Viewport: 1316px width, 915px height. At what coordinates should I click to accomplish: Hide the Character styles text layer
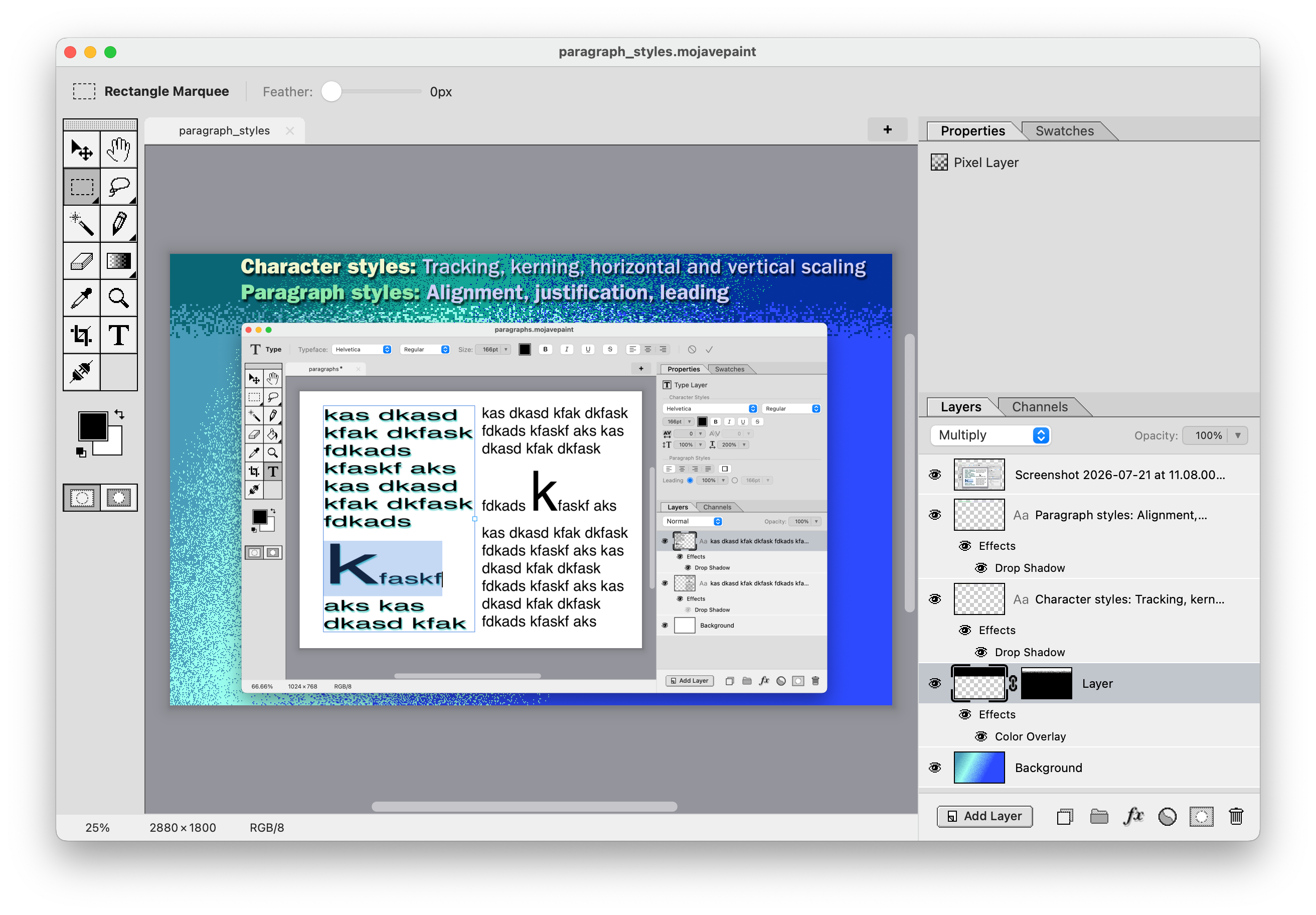[x=935, y=599]
